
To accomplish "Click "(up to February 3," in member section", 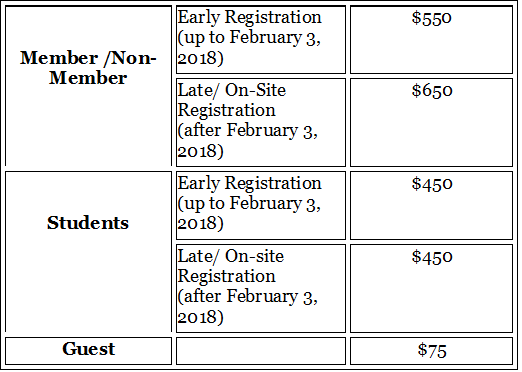I will click(249, 37).
